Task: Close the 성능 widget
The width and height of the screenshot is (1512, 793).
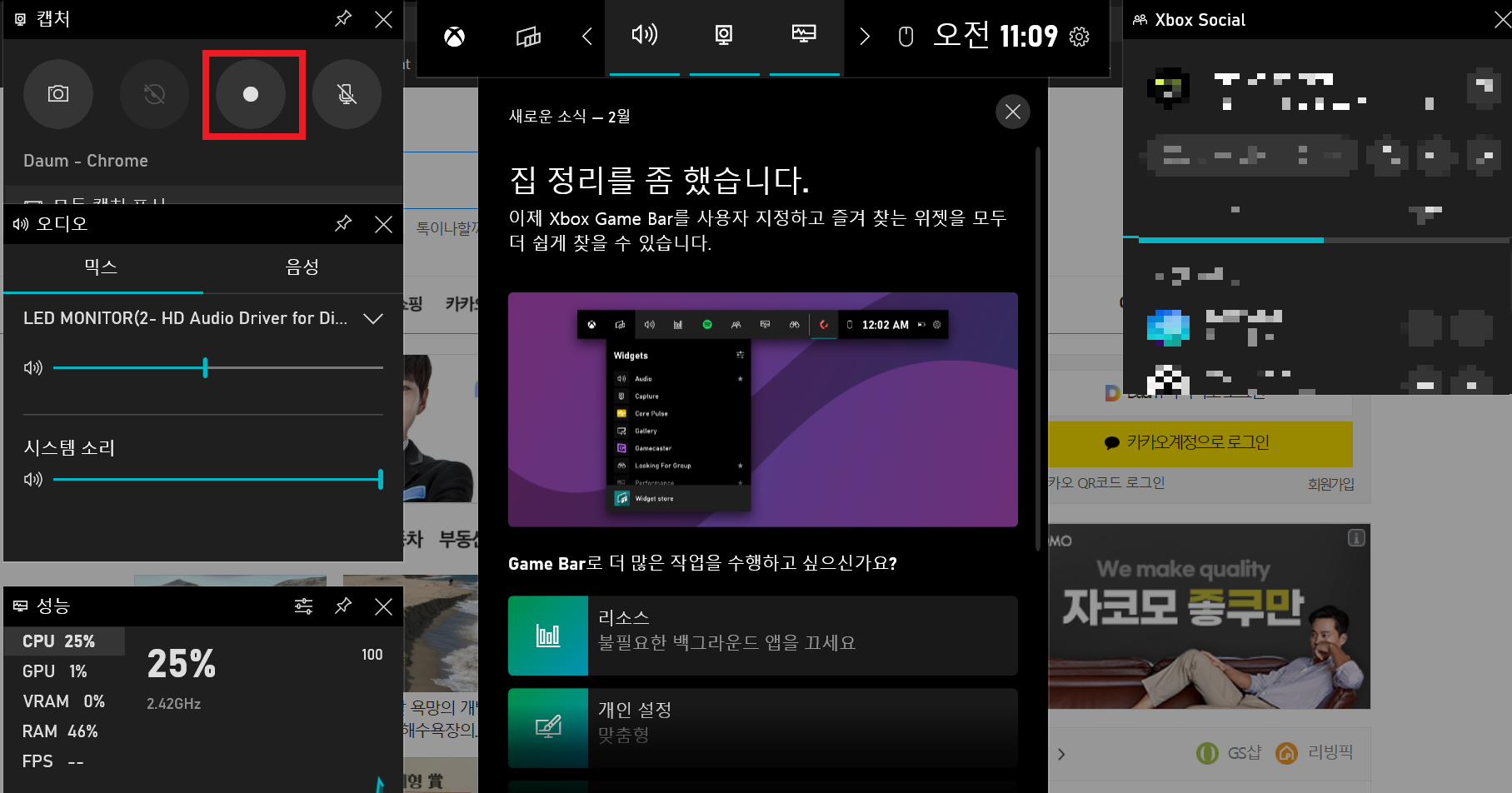Action: coord(383,606)
